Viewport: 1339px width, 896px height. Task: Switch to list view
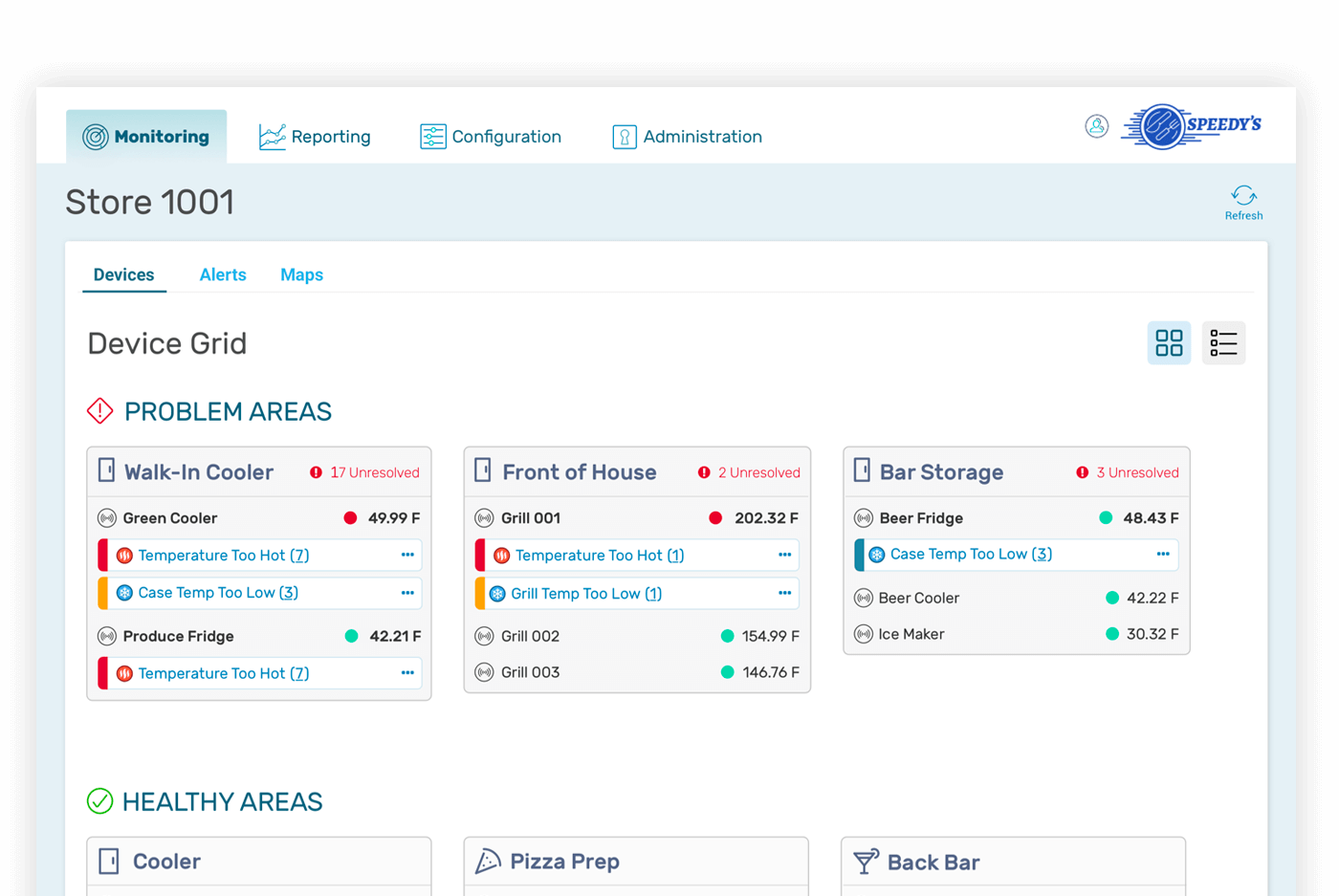coord(1223,343)
